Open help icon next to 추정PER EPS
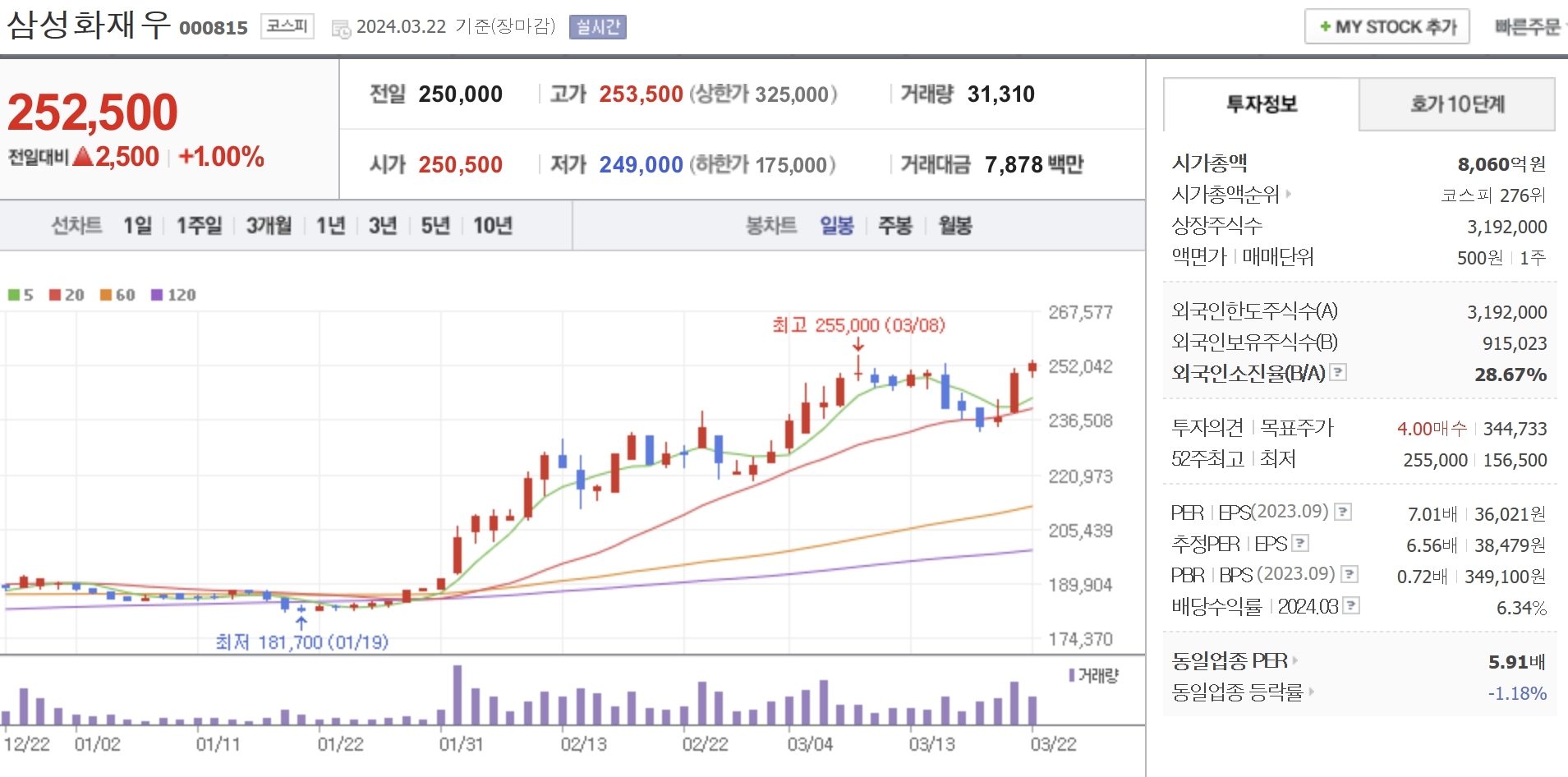Viewport: 1568px width, 777px height. [x=1300, y=543]
